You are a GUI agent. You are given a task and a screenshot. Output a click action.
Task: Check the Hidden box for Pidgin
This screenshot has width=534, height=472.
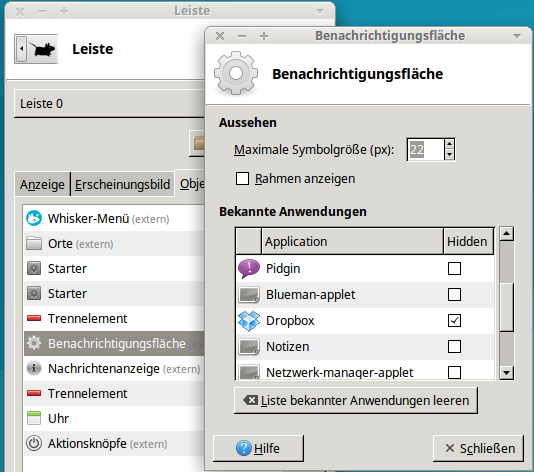[454, 268]
